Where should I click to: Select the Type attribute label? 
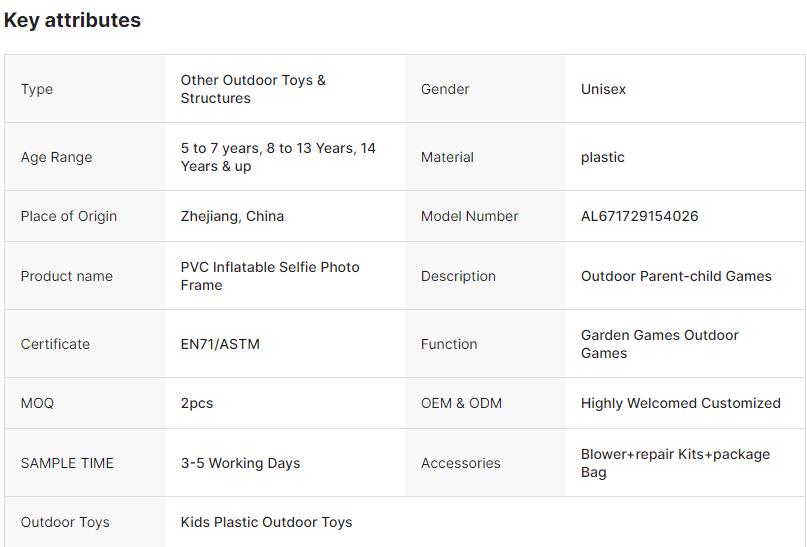(37, 89)
